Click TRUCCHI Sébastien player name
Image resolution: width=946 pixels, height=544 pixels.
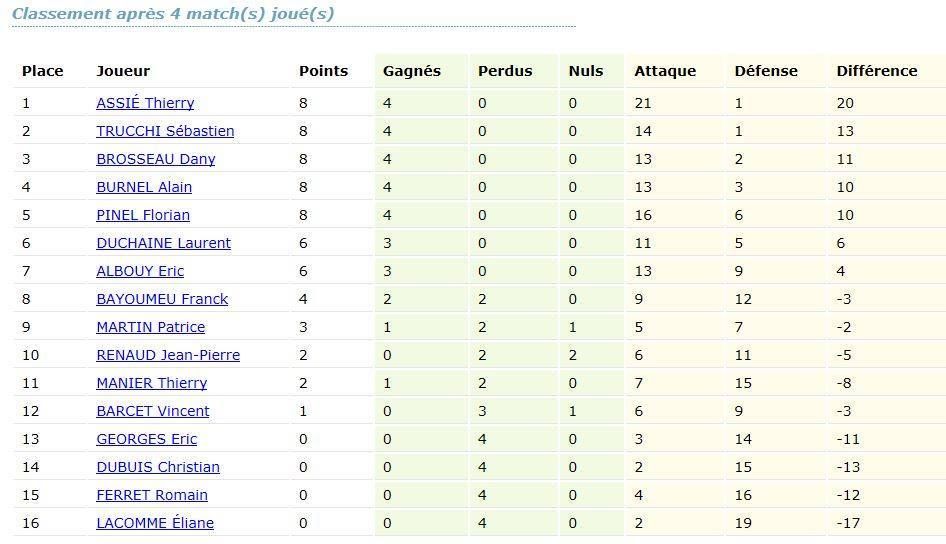(165, 131)
